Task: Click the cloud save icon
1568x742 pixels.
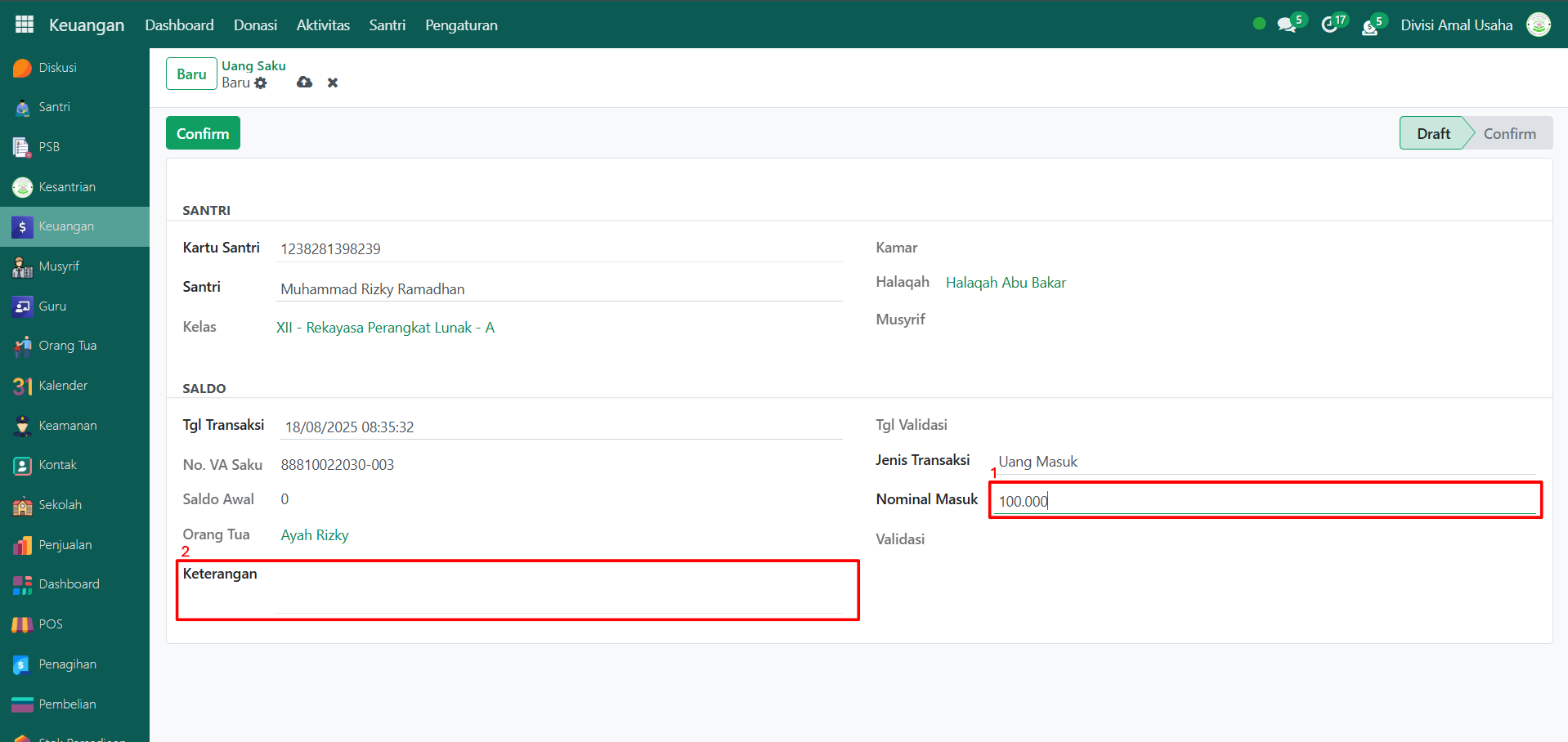Action: (x=304, y=83)
